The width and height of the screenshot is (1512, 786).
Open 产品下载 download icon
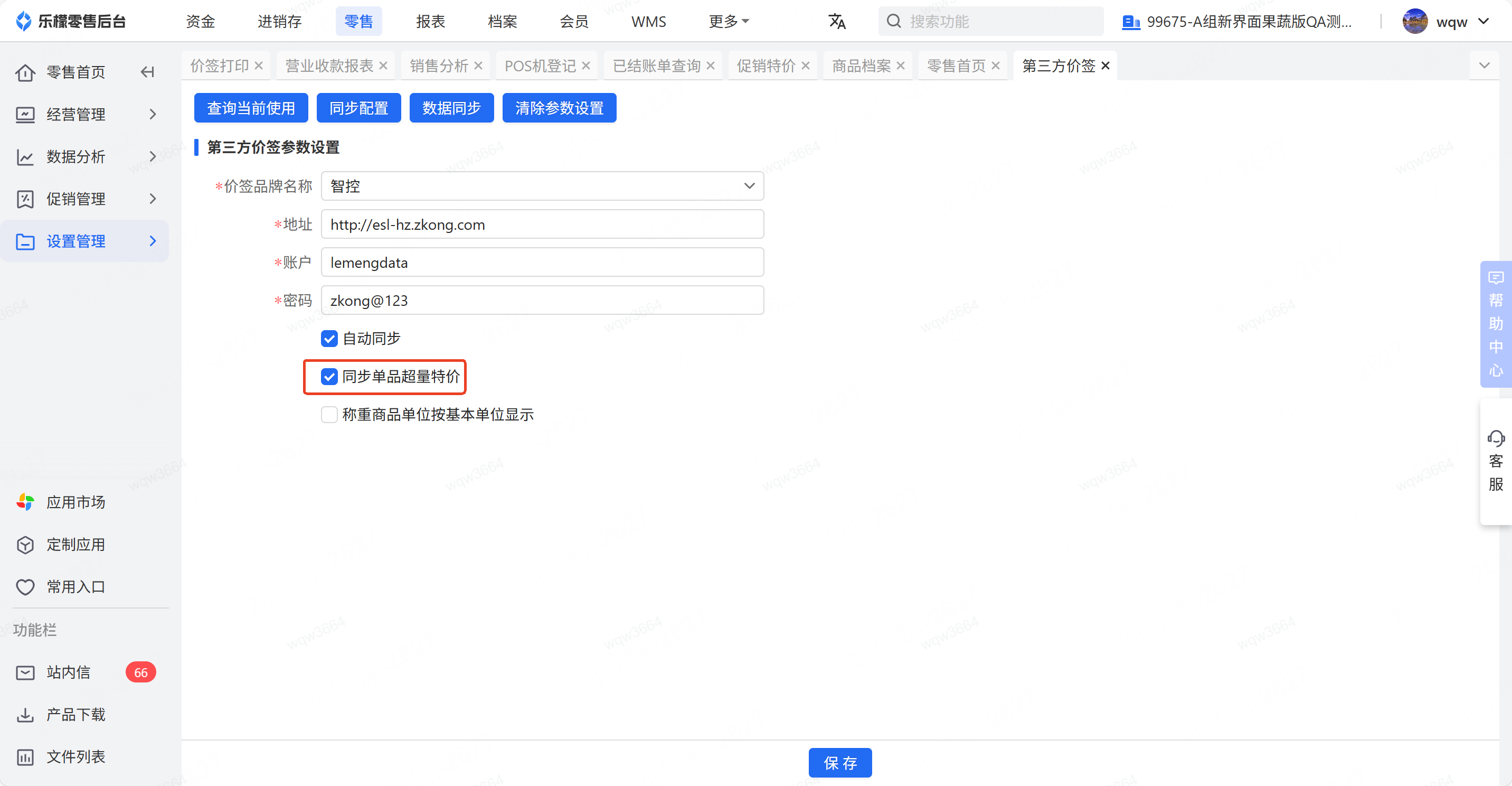coord(25,715)
